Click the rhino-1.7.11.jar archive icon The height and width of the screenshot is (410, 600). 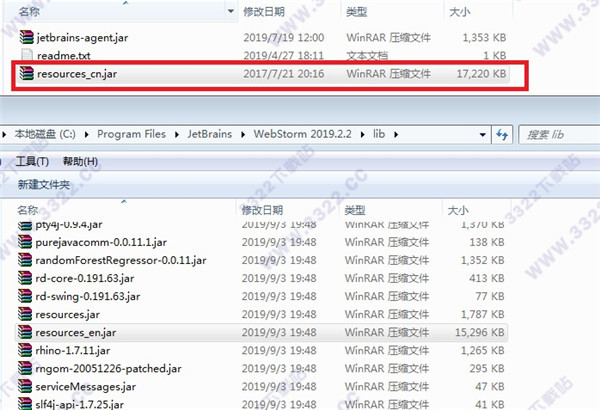tap(25, 350)
